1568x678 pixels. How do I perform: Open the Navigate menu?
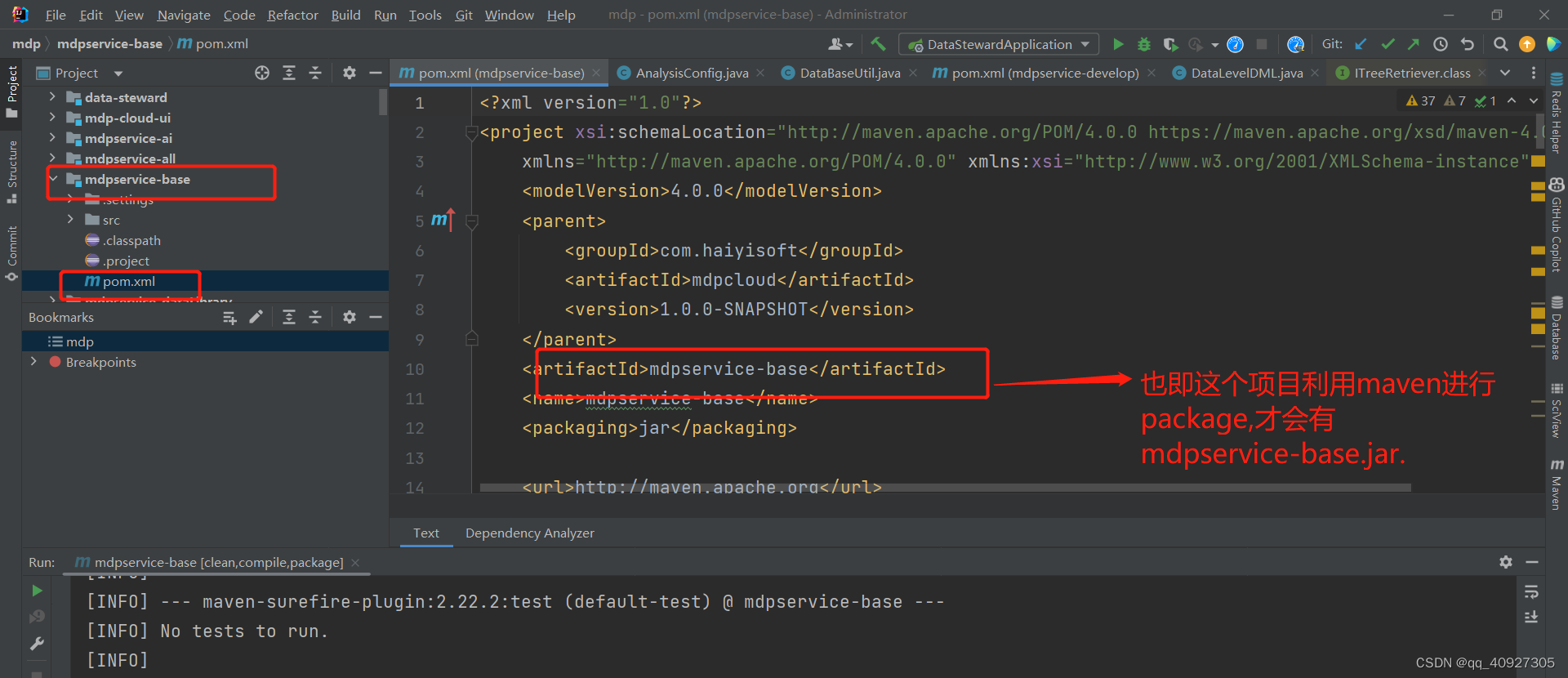click(x=184, y=15)
